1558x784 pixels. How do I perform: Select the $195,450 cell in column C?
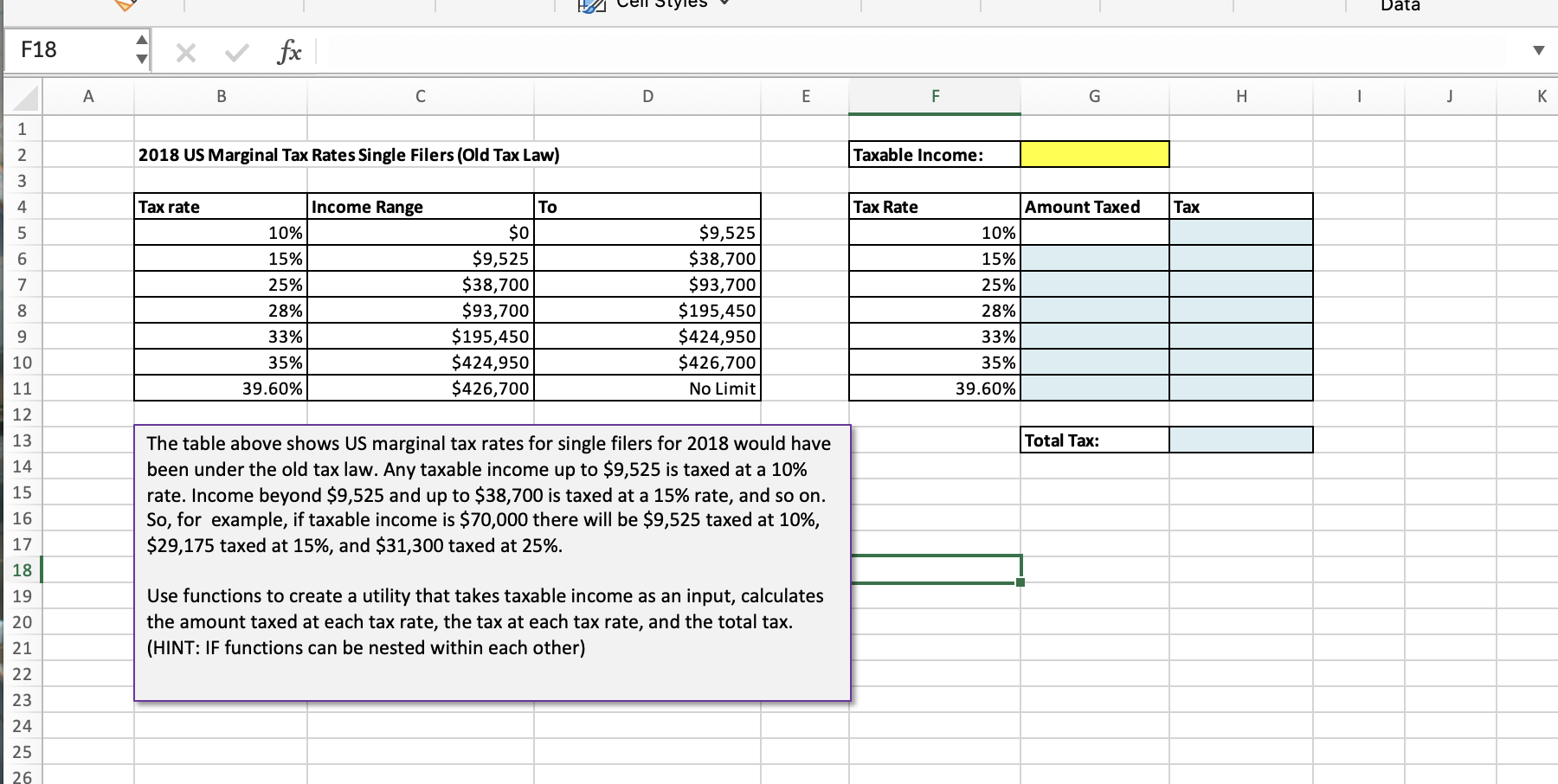tap(421, 337)
